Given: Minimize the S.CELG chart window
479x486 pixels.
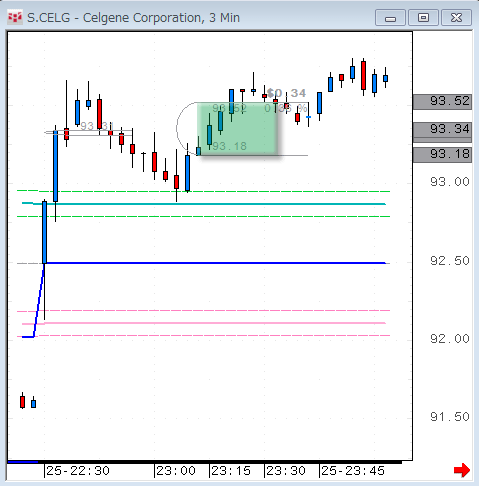Looking at the screenshot, I should click(x=390, y=18).
